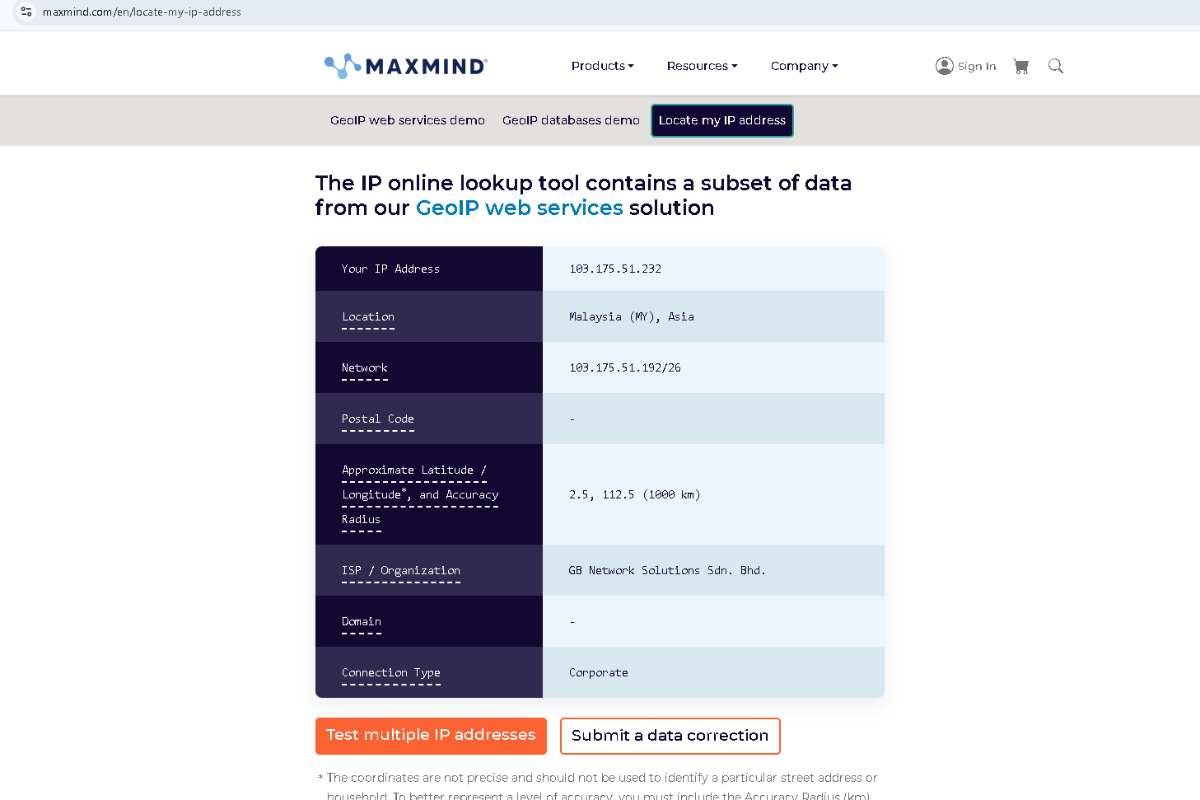Click the Sign In user icon
The height and width of the screenshot is (800, 1200).
(945, 66)
